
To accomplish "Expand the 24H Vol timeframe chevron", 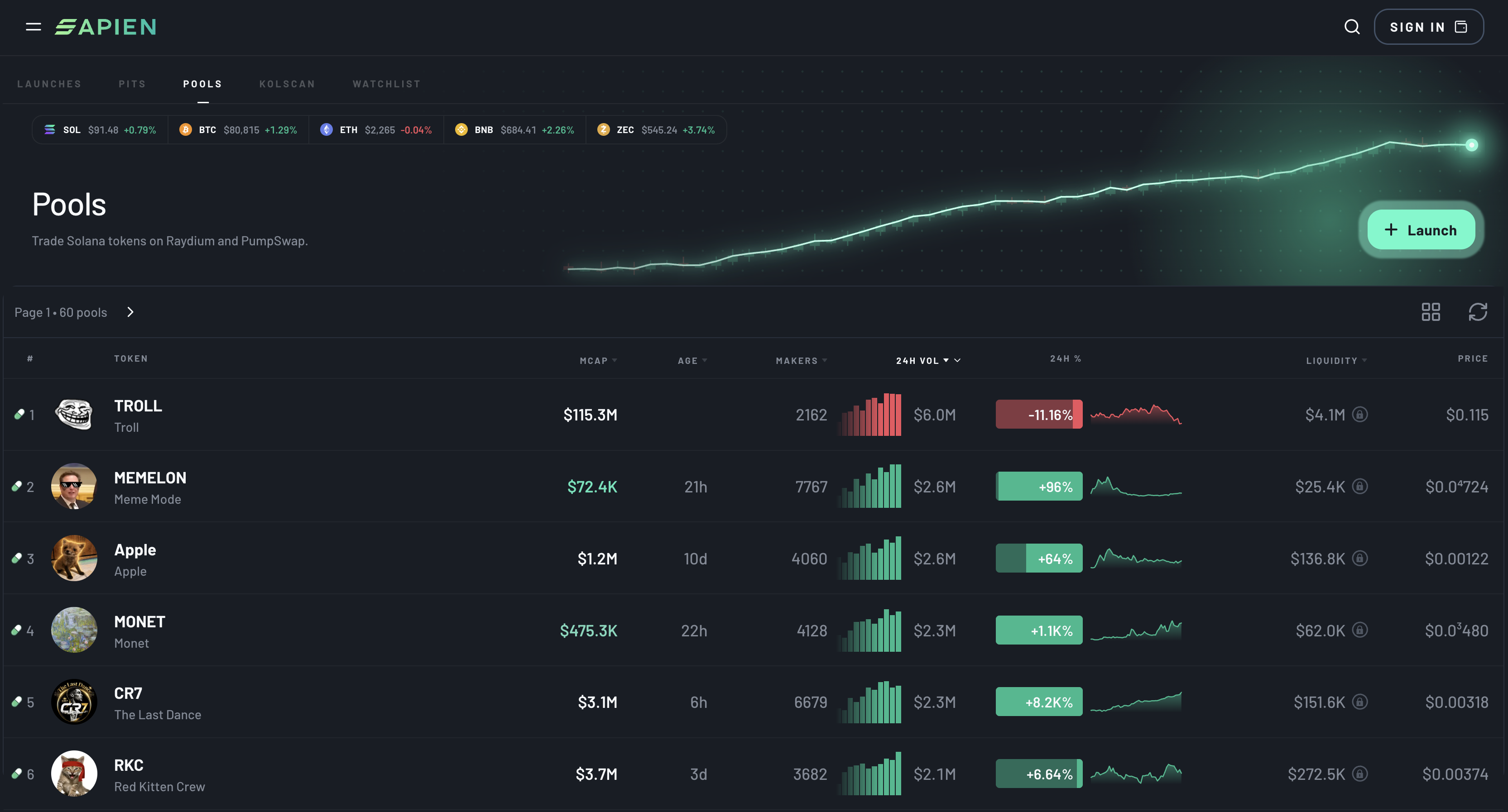I will (957, 360).
